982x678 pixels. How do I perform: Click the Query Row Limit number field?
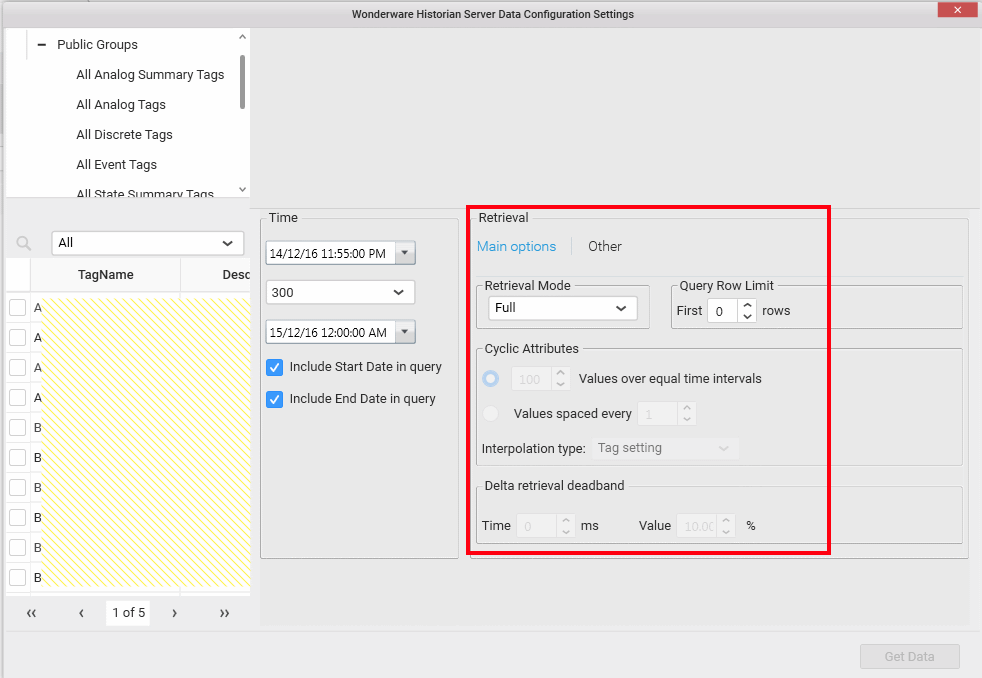723,311
